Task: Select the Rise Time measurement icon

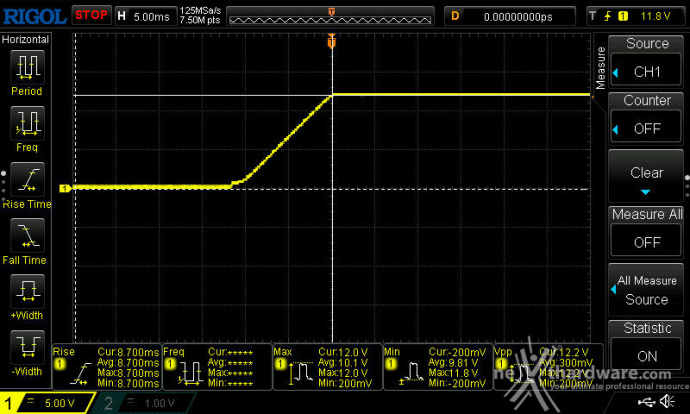Action: point(27,179)
